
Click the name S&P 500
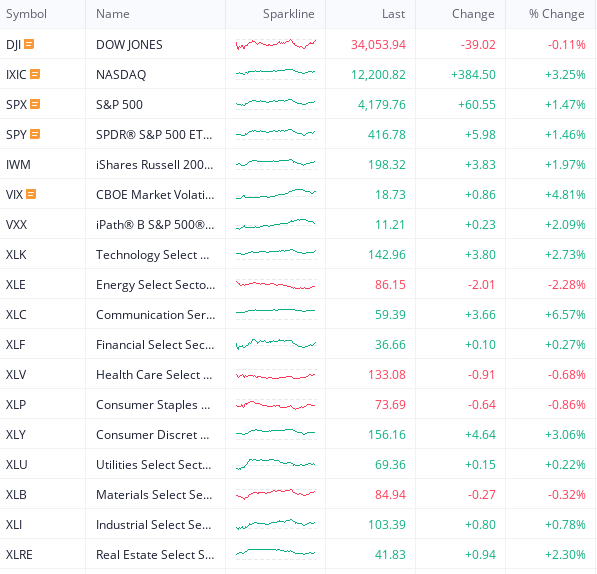[x=119, y=105]
